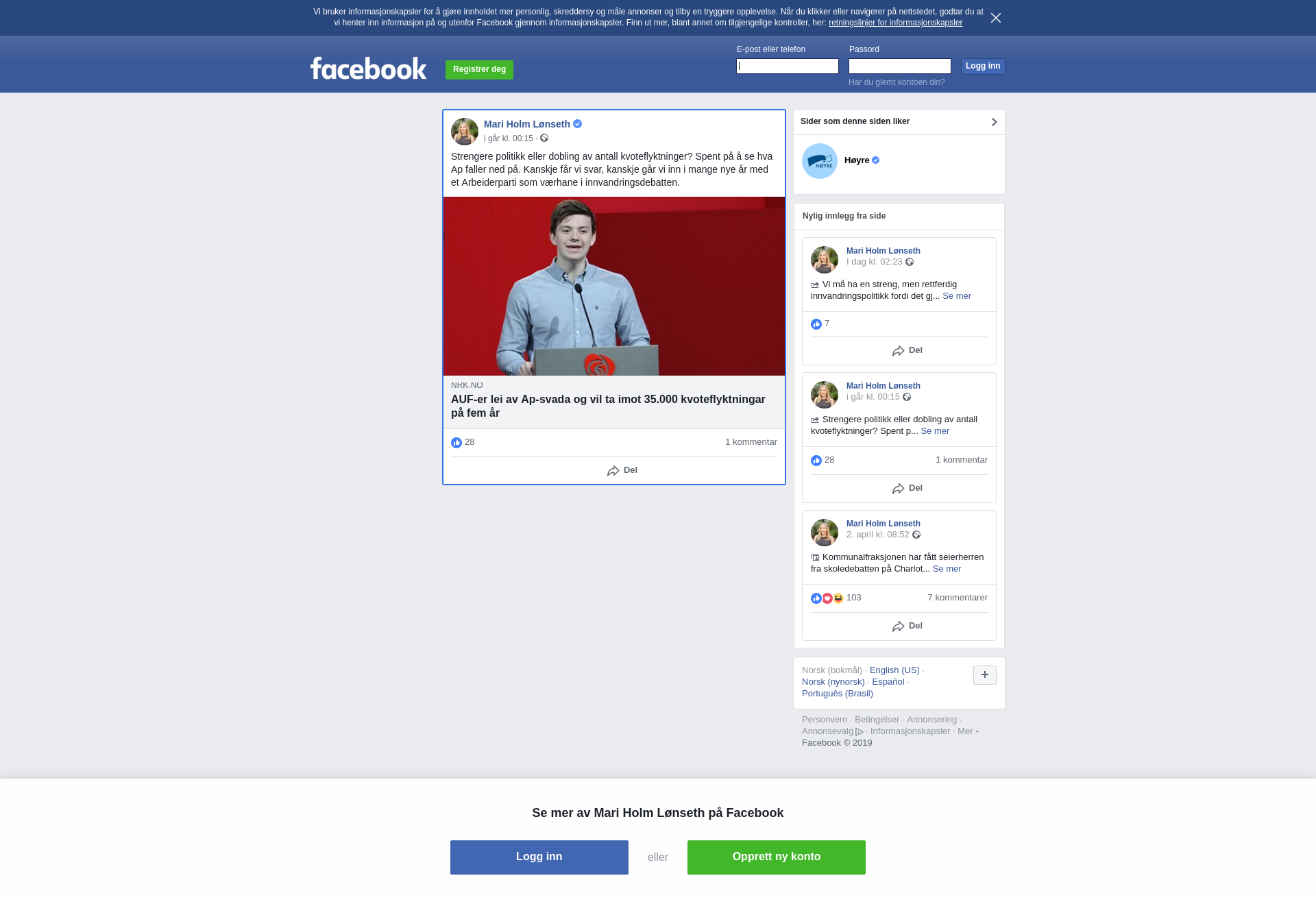
Task: Click the header Logg inn button
Action: [983, 66]
